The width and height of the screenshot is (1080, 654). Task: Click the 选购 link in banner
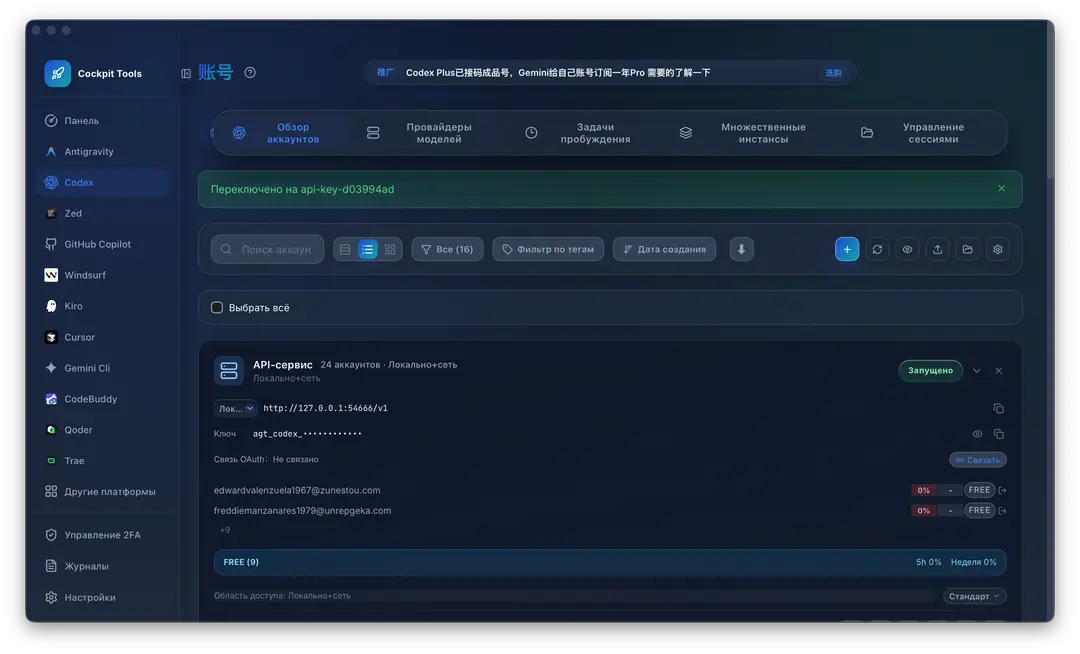pyautogui.click(x=833, y=73)
